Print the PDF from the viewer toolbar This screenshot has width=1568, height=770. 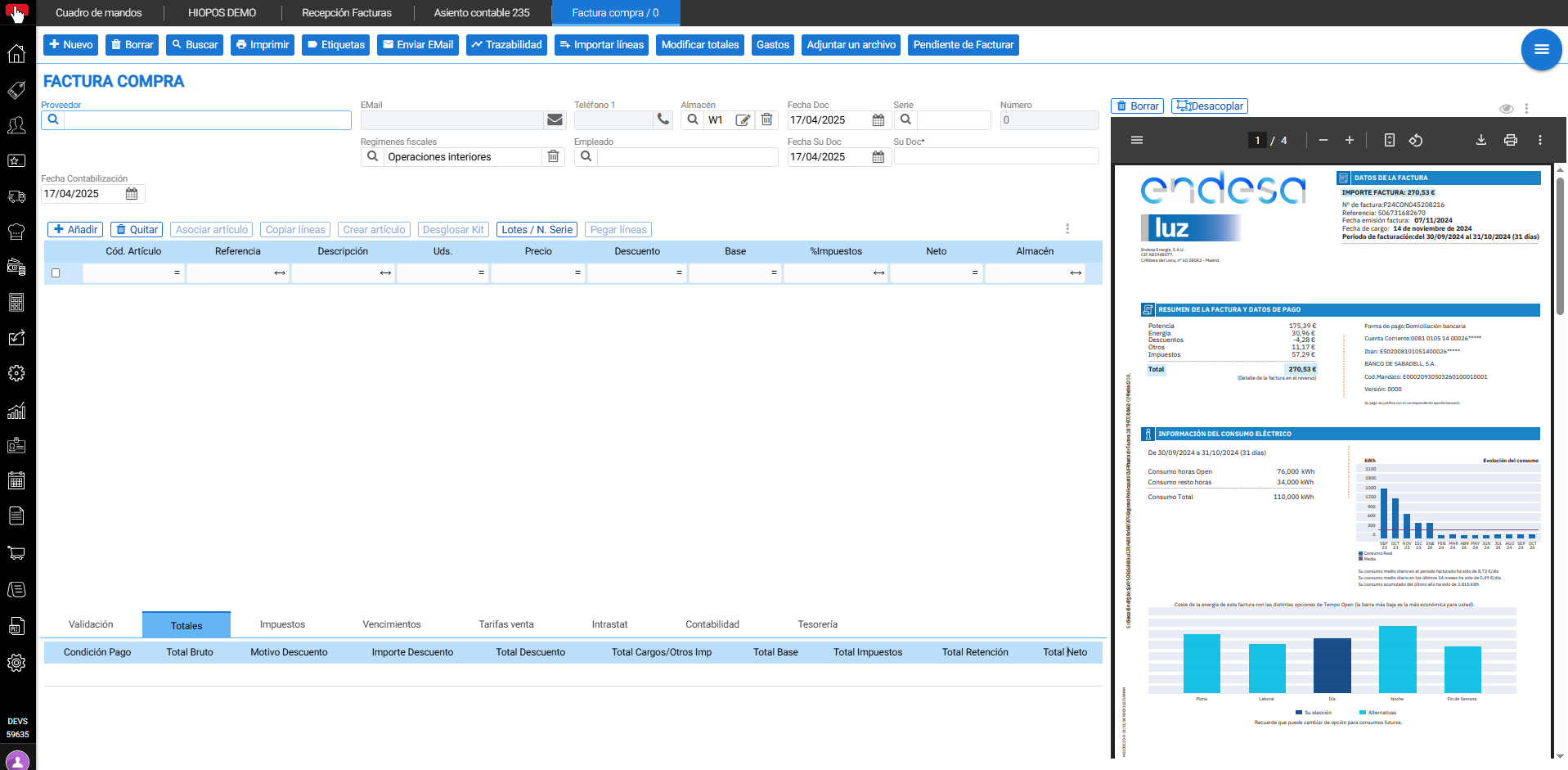(x=1511, y=141)
